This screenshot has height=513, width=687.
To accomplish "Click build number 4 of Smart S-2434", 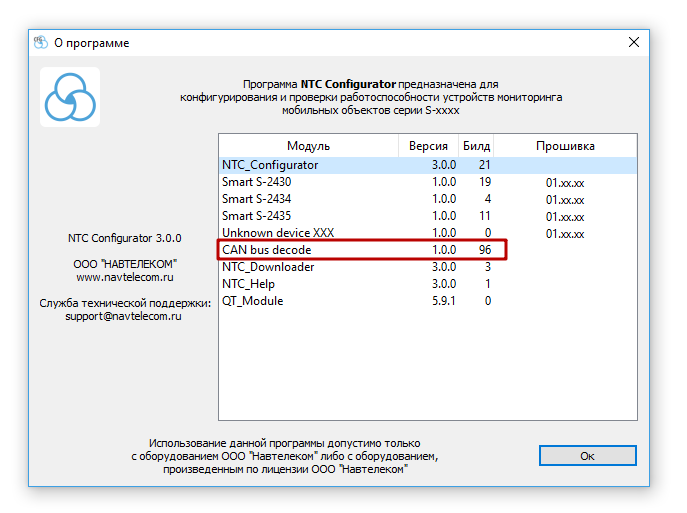I will tap(488, 199).
